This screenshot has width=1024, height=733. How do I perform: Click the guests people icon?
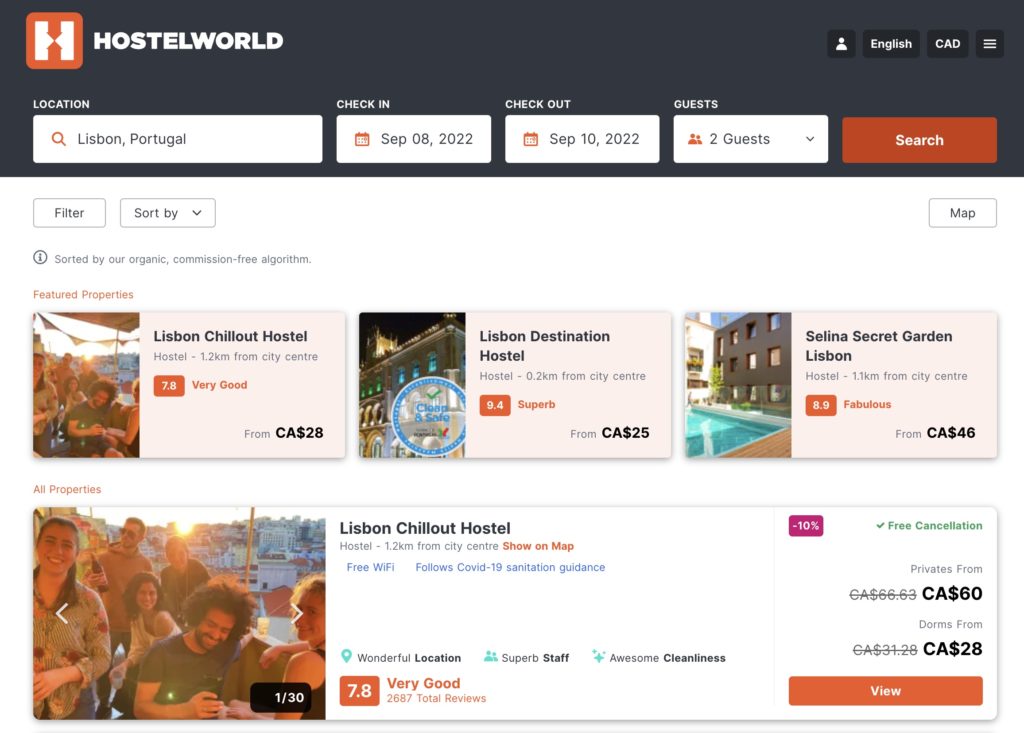[x=695, y=139]
